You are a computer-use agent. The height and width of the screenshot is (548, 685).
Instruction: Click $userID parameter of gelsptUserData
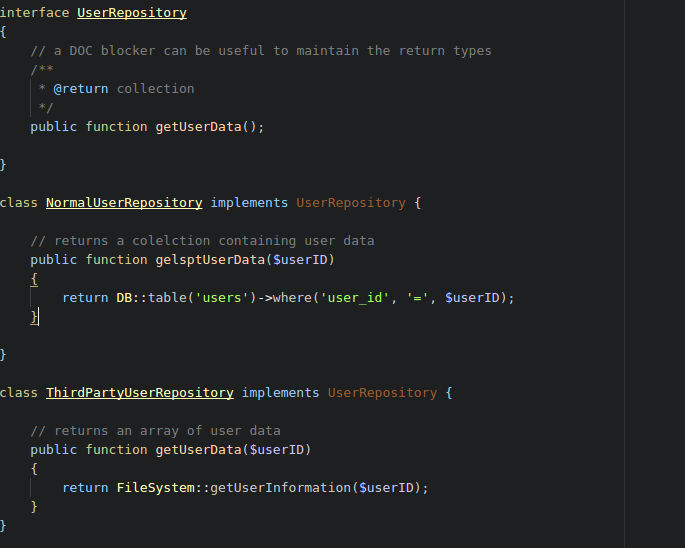pyautogui.click(x=300, y=260)
